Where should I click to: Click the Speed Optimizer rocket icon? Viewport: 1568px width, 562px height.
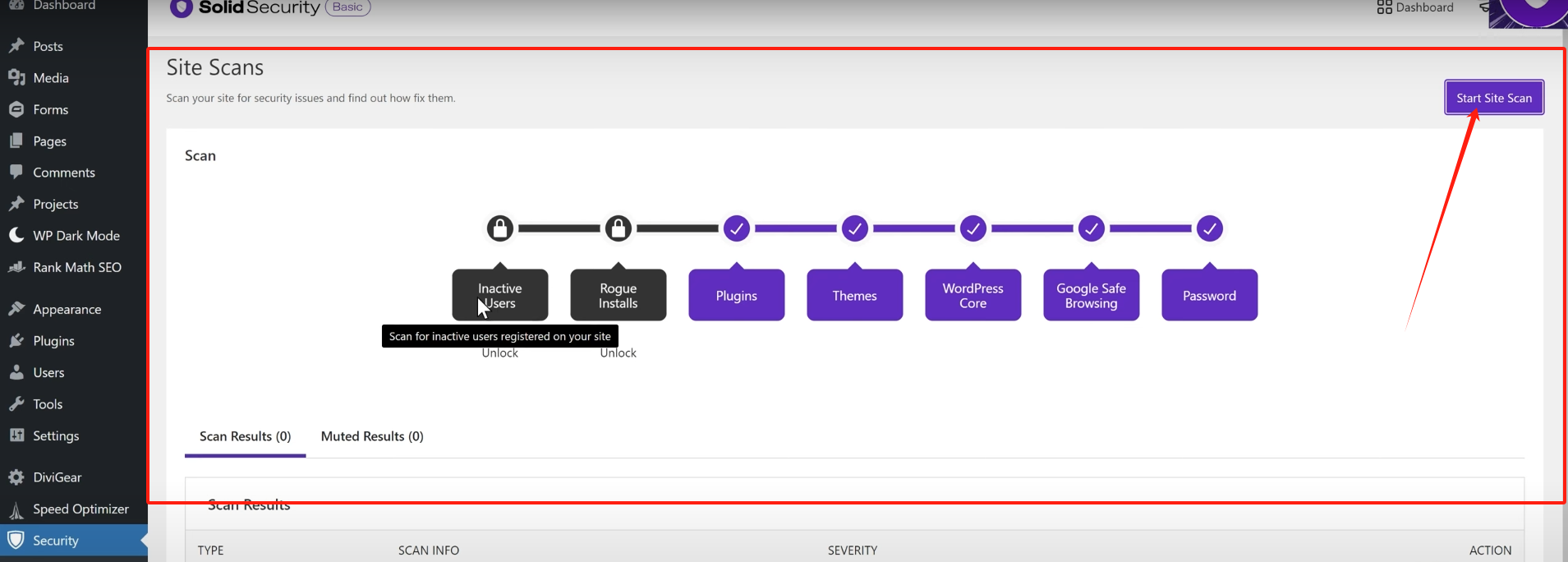click(x=16, y=509)
